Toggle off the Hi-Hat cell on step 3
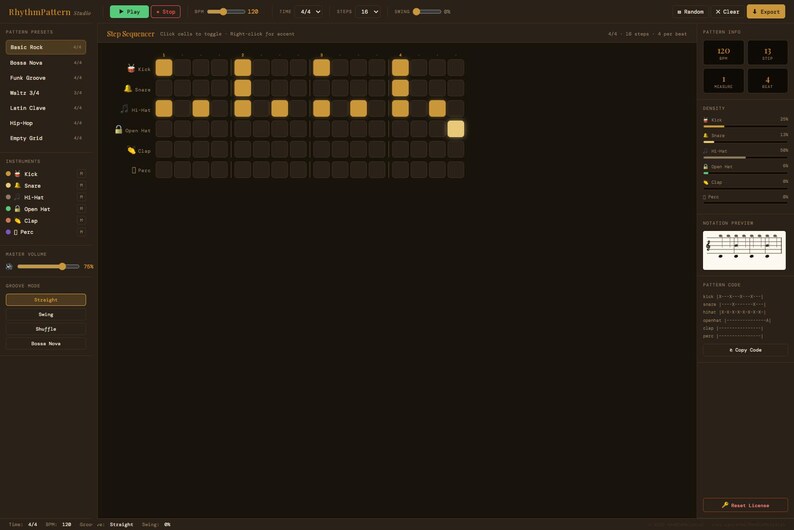 coord(201,108)
